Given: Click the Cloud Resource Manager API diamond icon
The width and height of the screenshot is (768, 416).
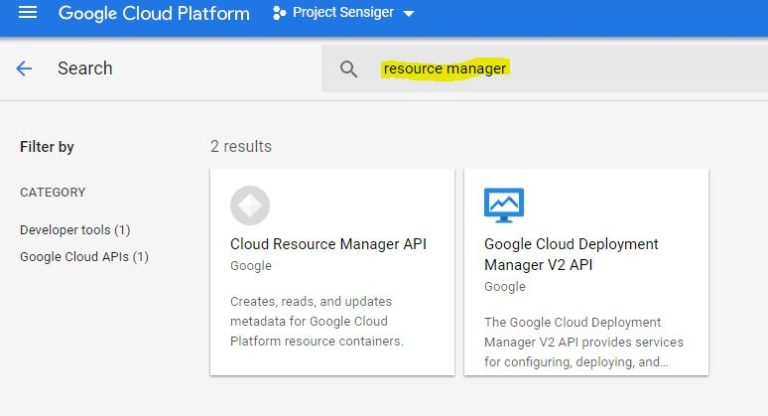Looking at the screenshot, I should 250,205.
